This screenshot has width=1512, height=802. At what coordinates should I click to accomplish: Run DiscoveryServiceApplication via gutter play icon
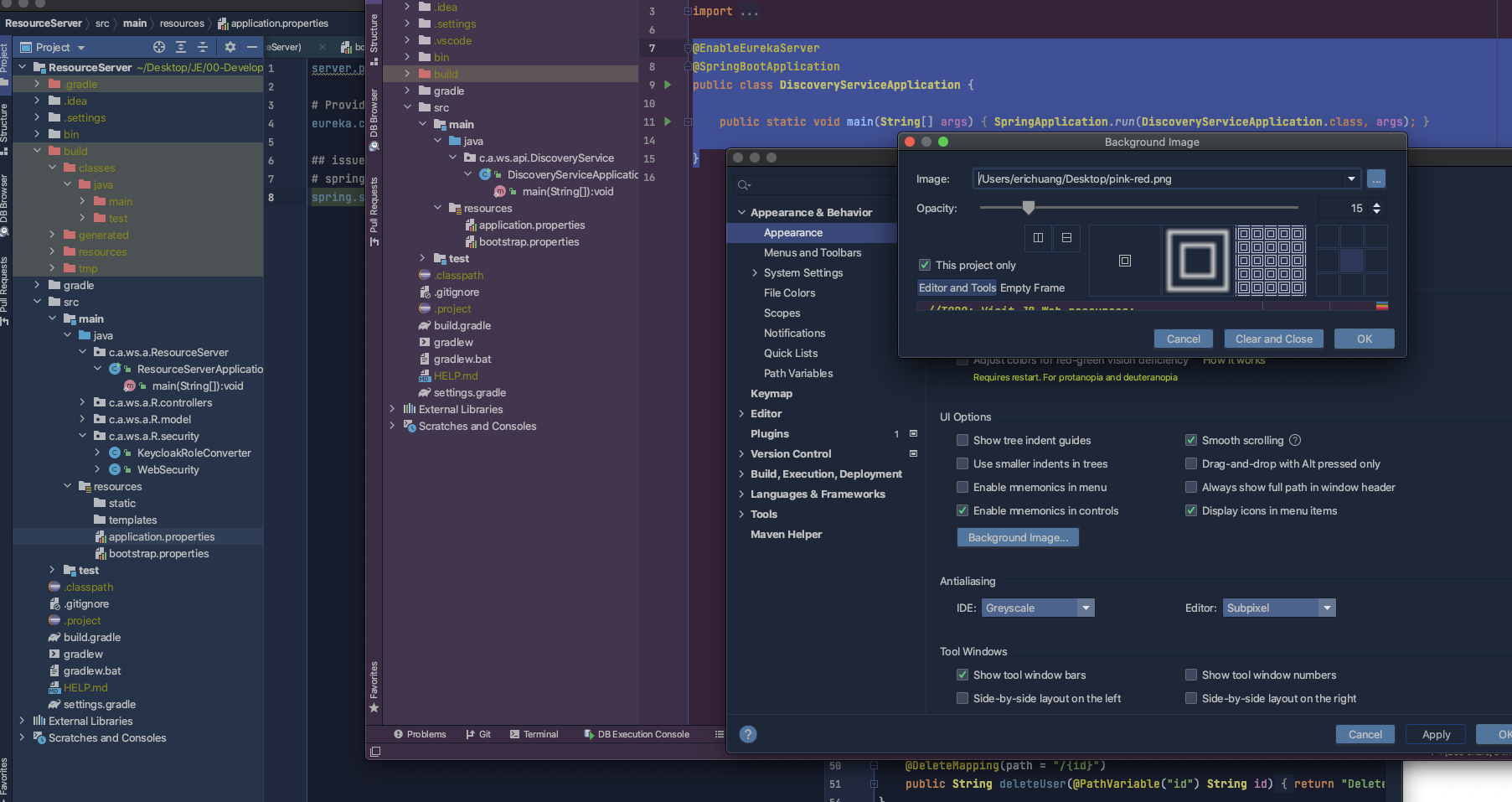click(666, 85)
